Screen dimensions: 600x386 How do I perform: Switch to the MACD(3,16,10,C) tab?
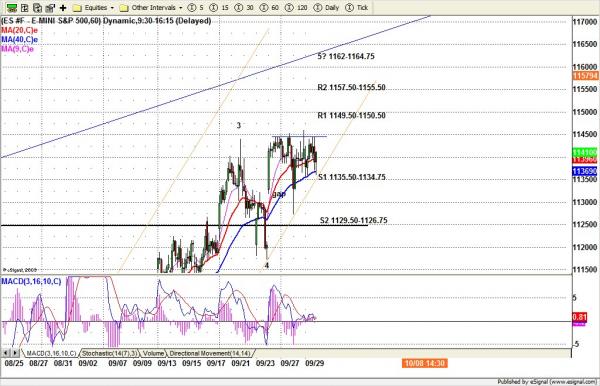pos(51,353)
